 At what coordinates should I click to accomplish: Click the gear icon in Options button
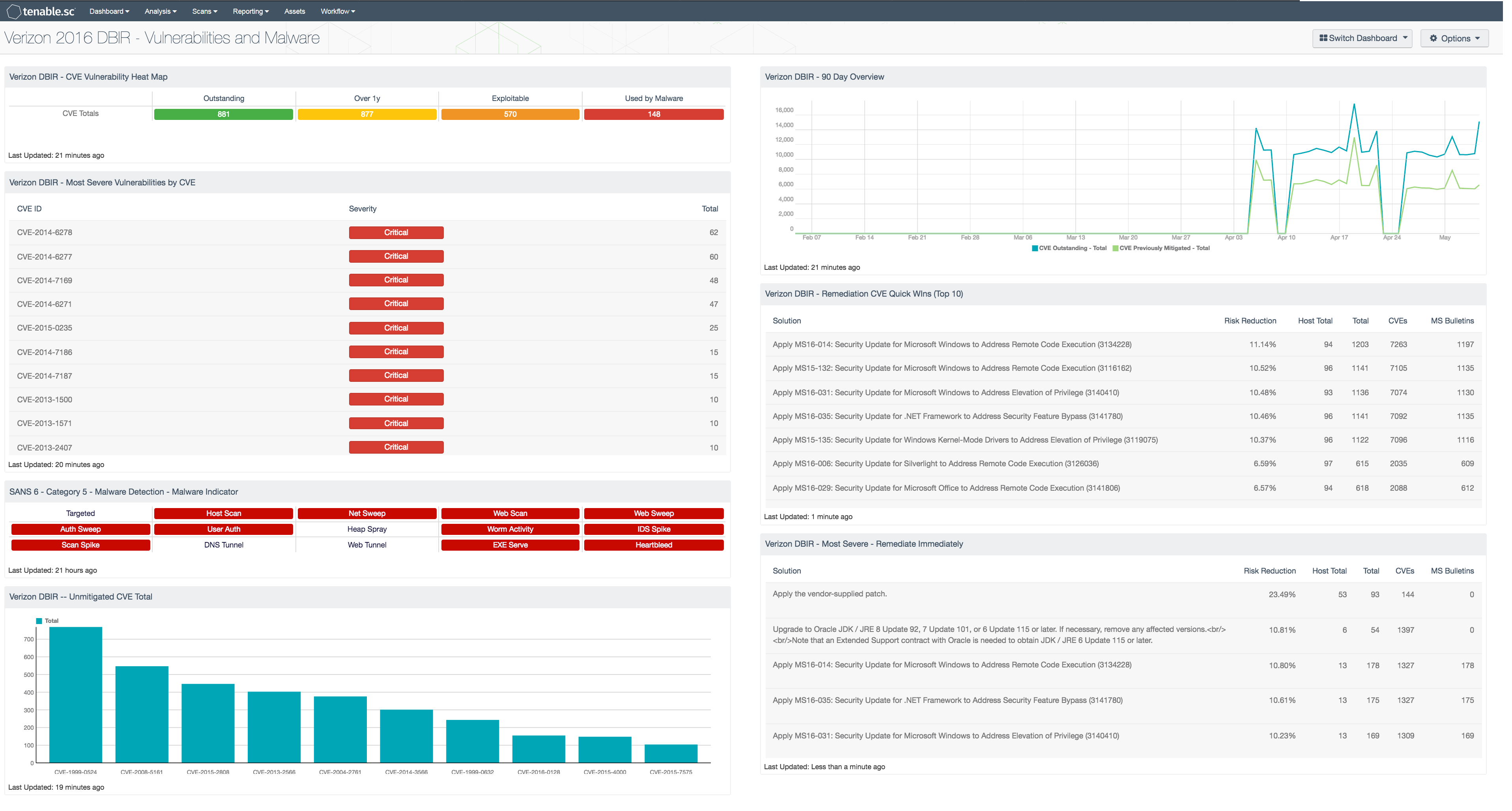1434,38
